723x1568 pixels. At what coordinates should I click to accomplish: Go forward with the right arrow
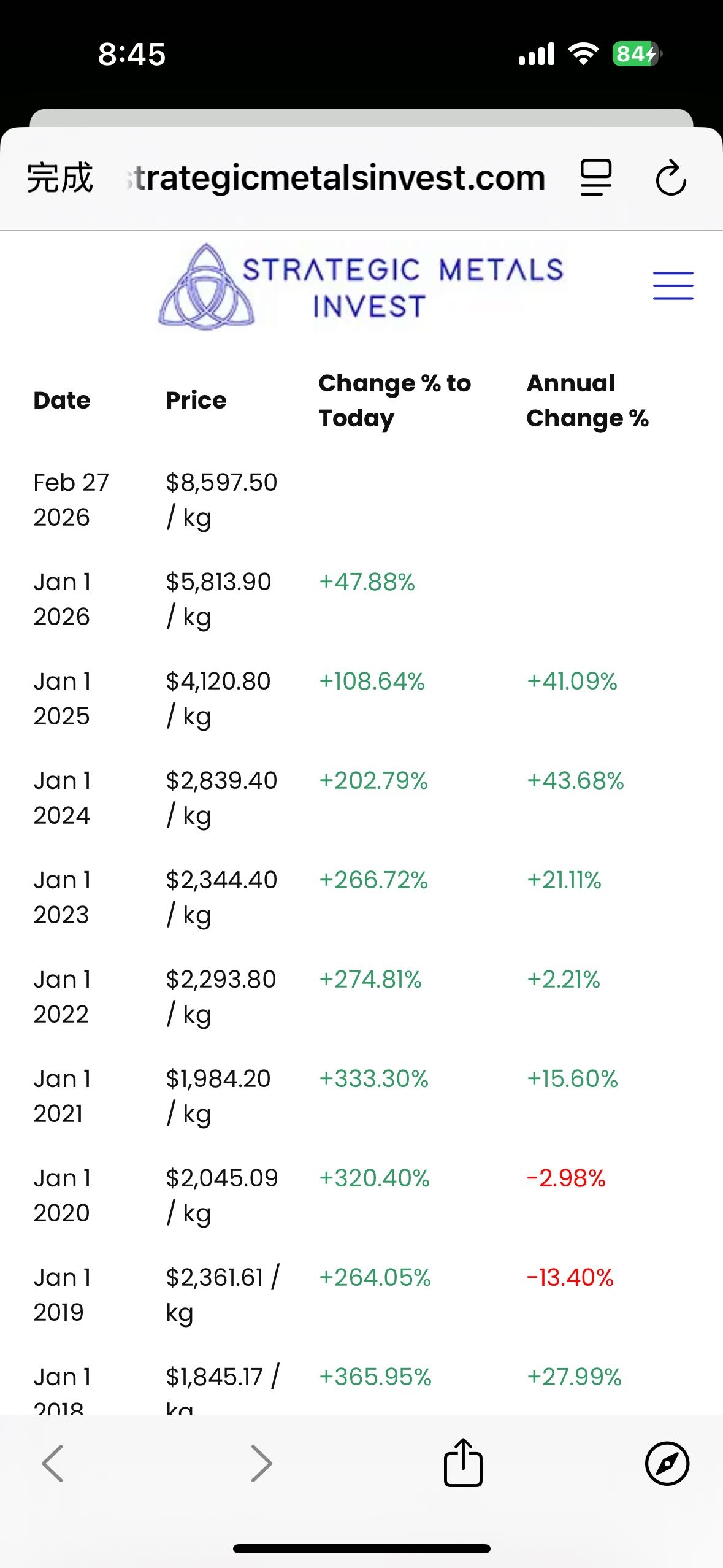[261, 1463]
